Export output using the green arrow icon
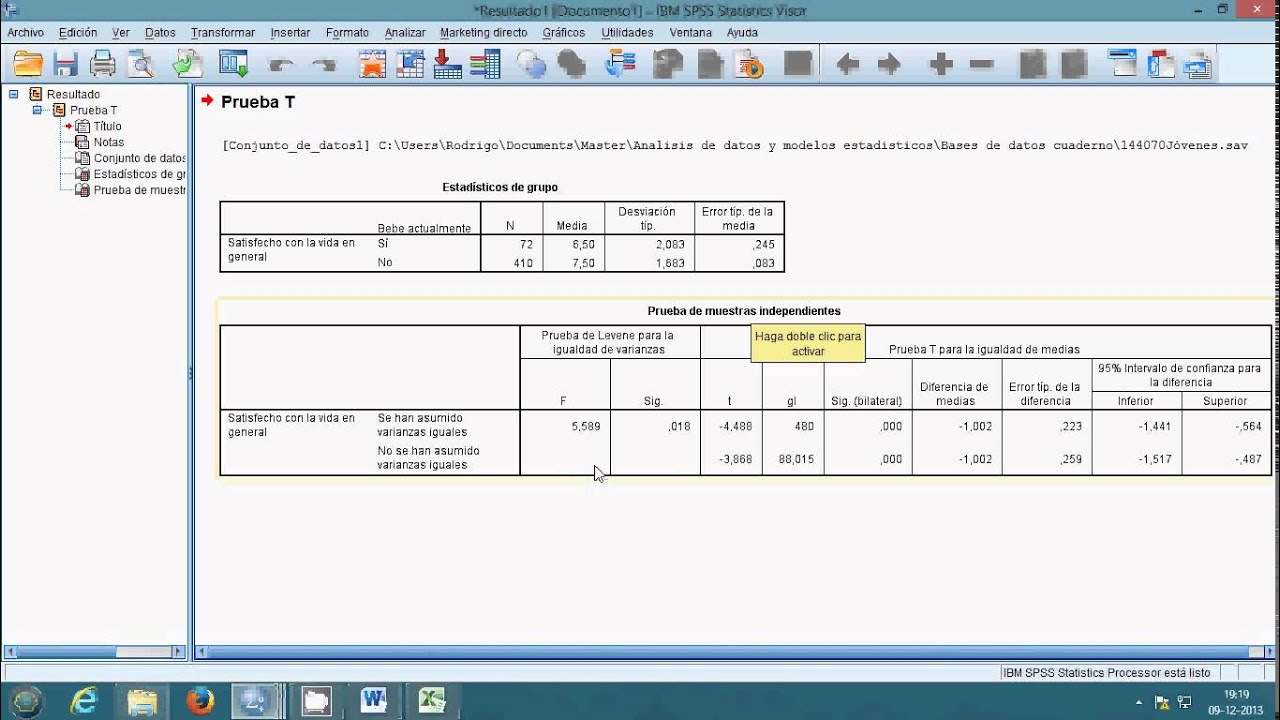This screenshot has height=720, width=1280. 187,65
